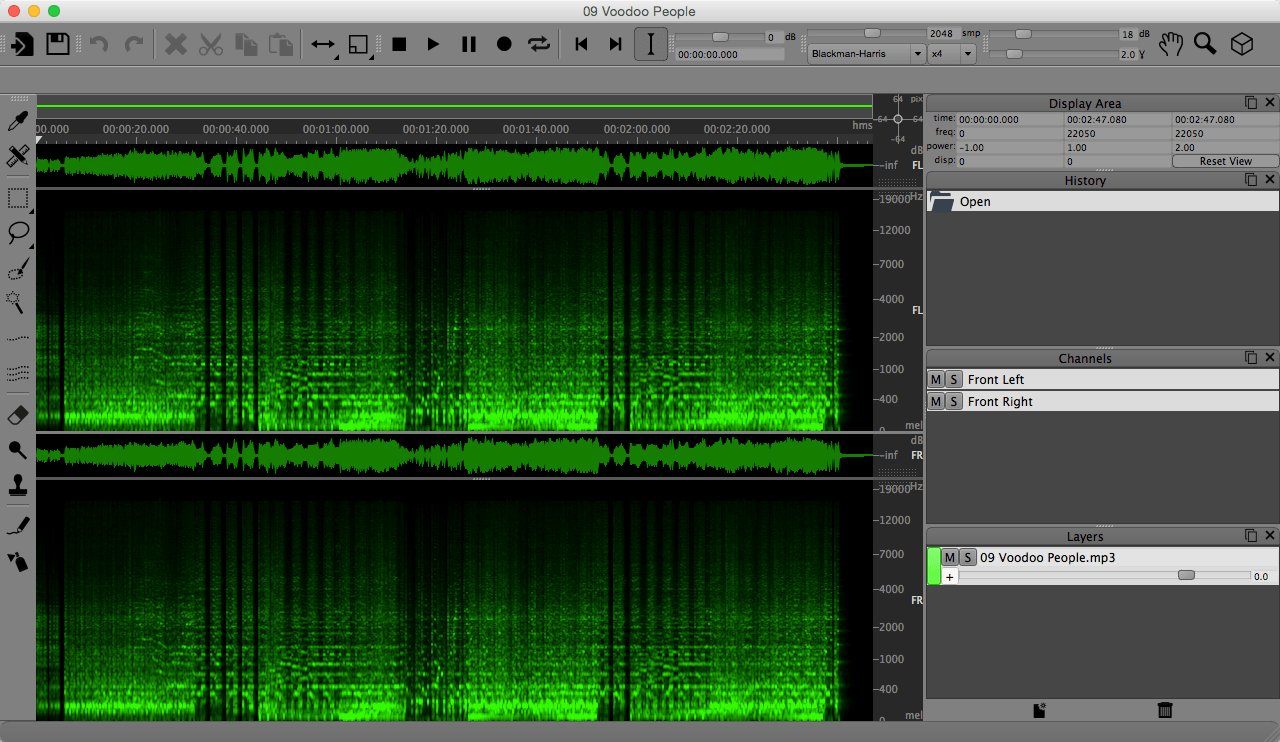Click the undo arrow icon

coord(98,44)
